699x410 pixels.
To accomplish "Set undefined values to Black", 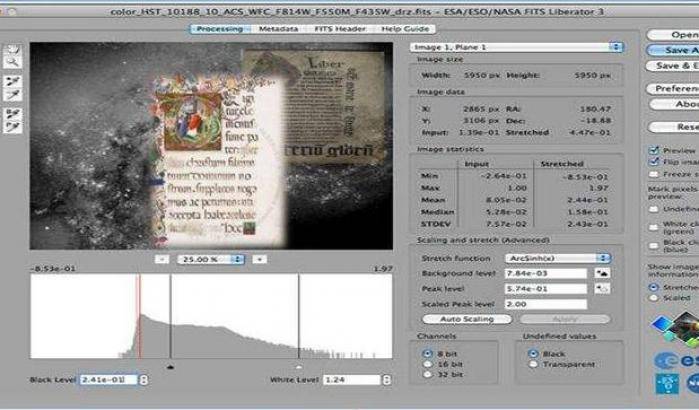I will [533, 354].
